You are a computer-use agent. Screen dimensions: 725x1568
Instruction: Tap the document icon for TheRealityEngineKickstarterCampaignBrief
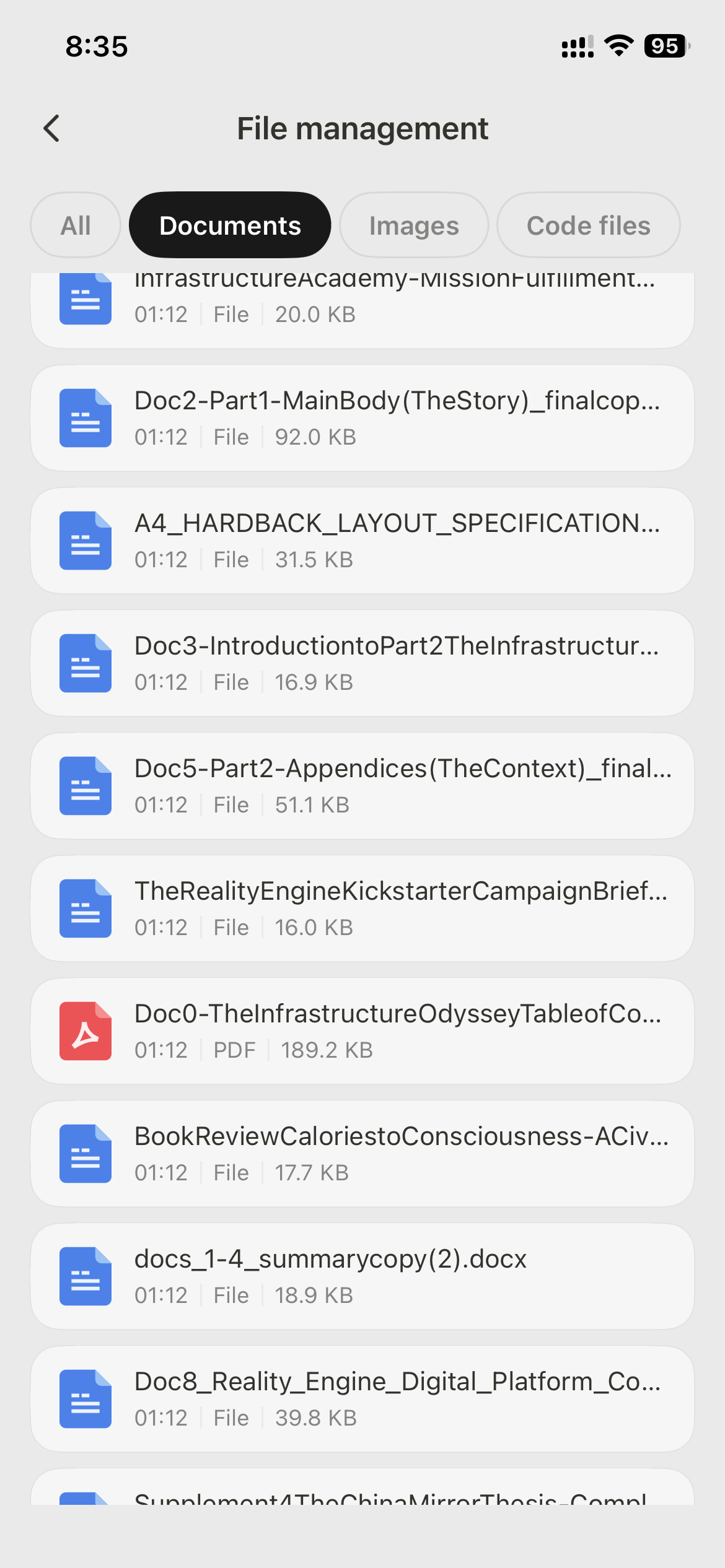[x=86, y=908]
